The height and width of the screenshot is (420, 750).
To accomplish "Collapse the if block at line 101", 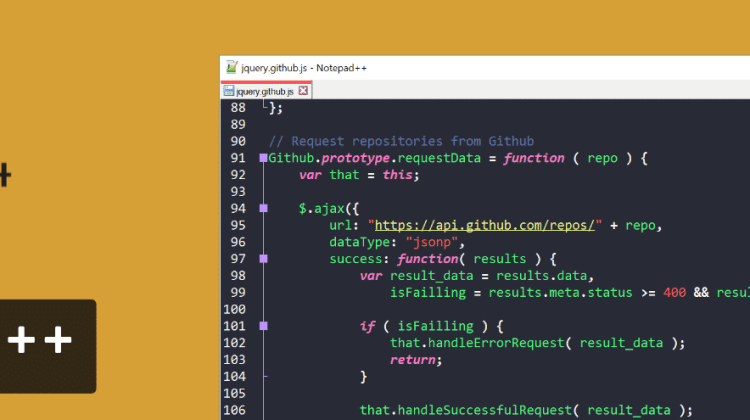I will click(x=264, y=325).
